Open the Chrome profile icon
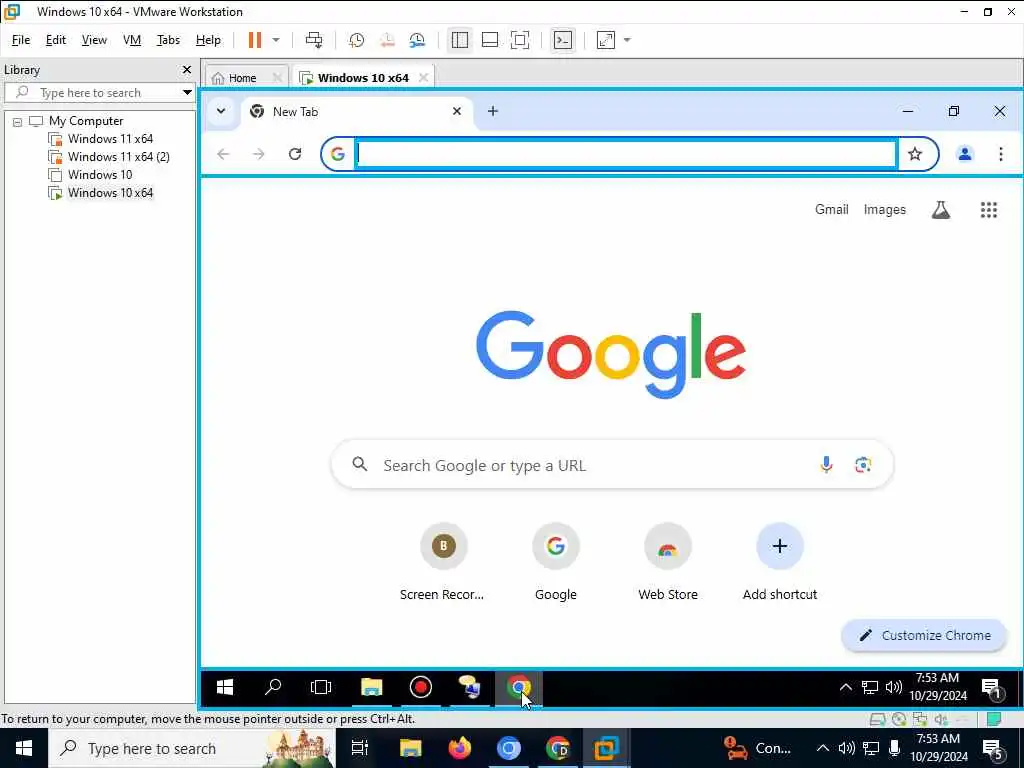 pos(965,154)
